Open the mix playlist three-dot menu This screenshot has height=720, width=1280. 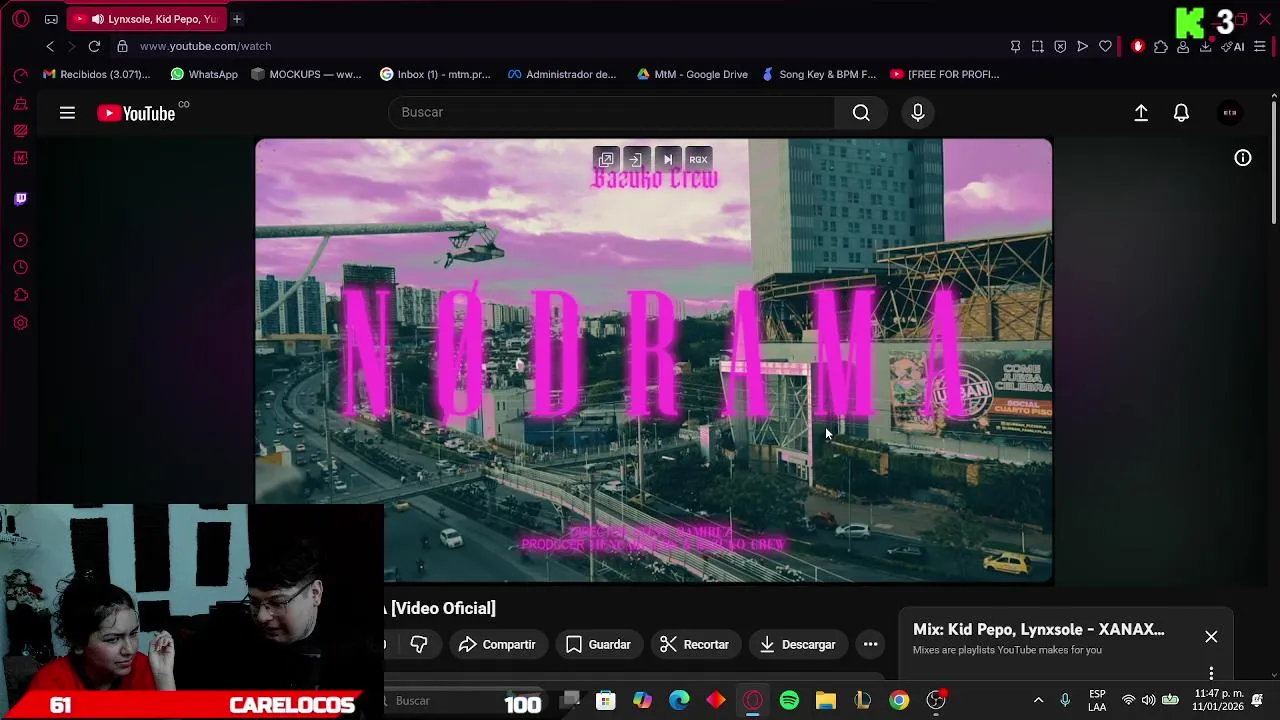(1211, 672)
